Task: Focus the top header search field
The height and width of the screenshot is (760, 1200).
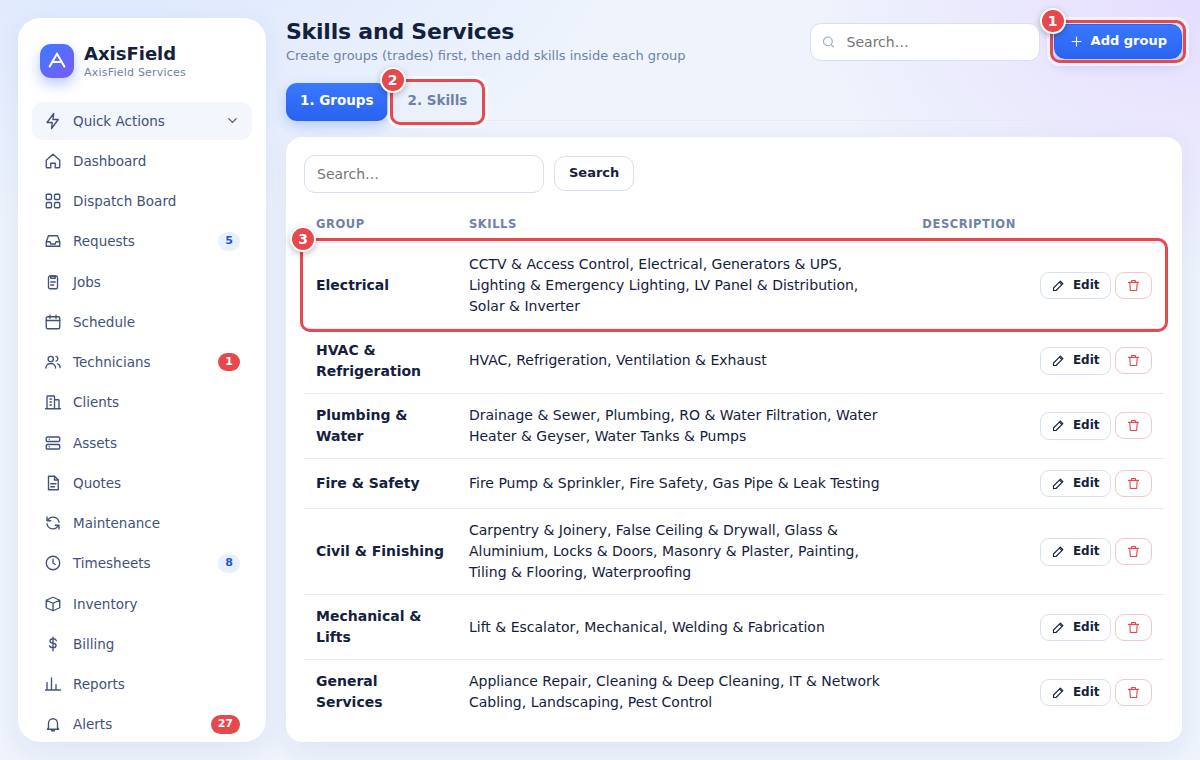Action: click(x=925, y=42)
